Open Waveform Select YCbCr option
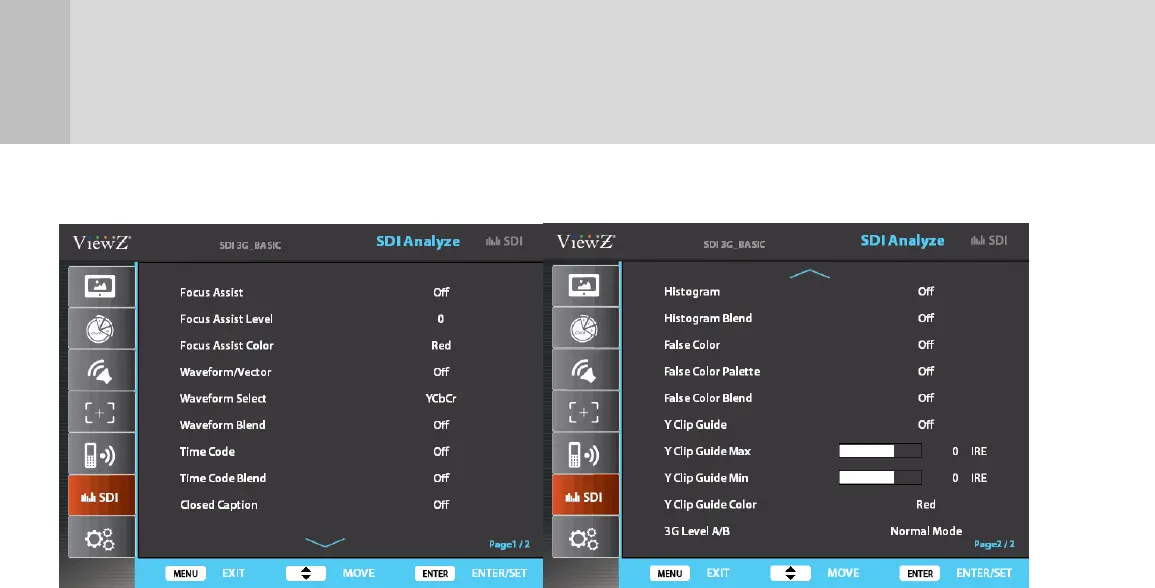 tap(441, 398)
